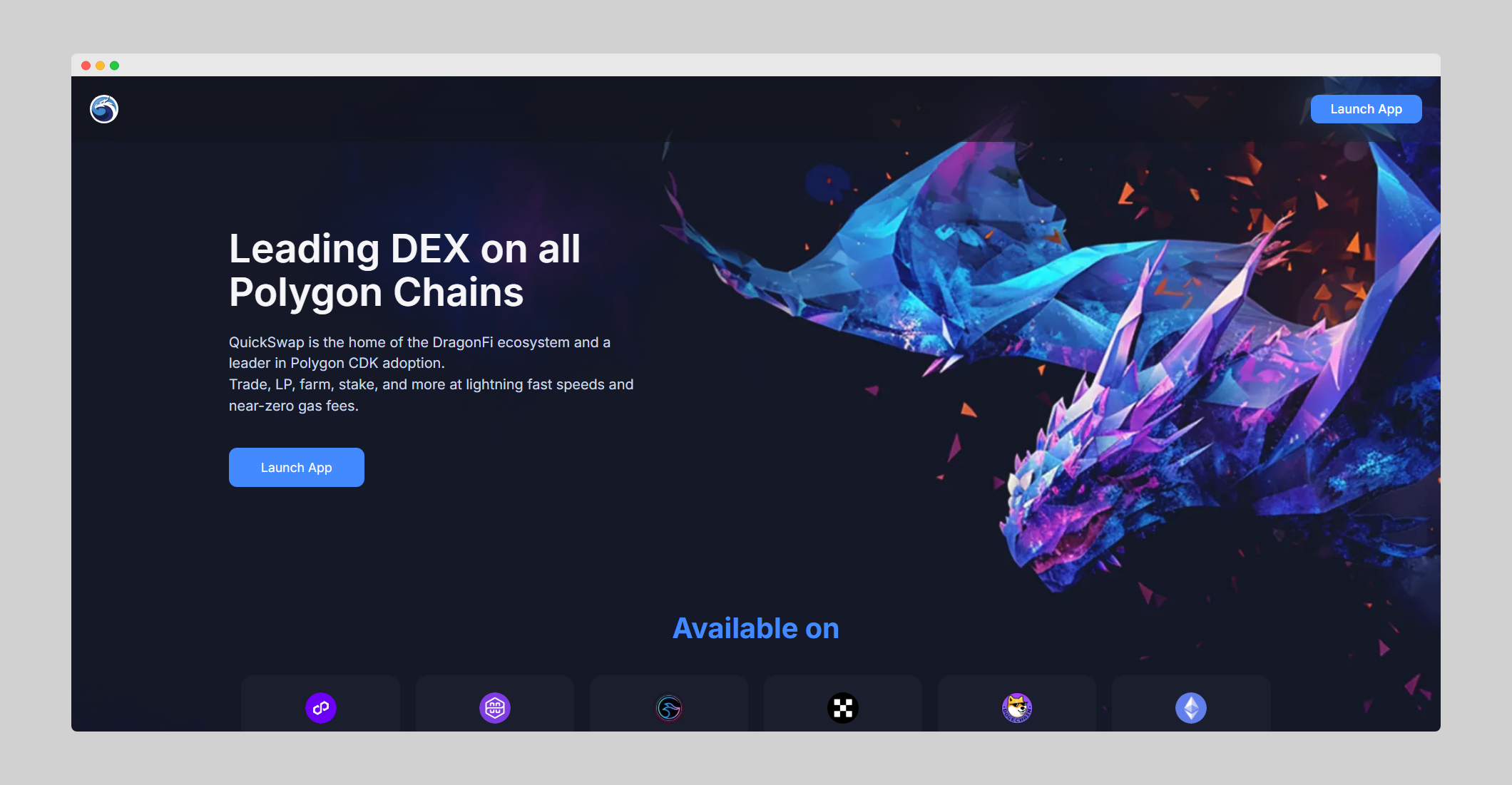The width and height of the screenshot is (1512, 785).
Task: Click the 'Available on' heading
Action: (x=756, y=628)
